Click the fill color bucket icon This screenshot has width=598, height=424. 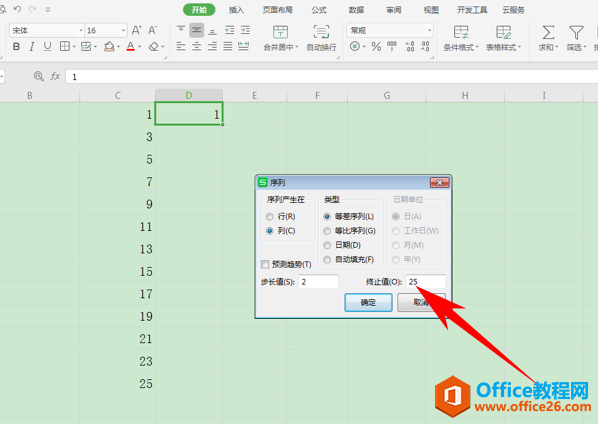(109, 47)
